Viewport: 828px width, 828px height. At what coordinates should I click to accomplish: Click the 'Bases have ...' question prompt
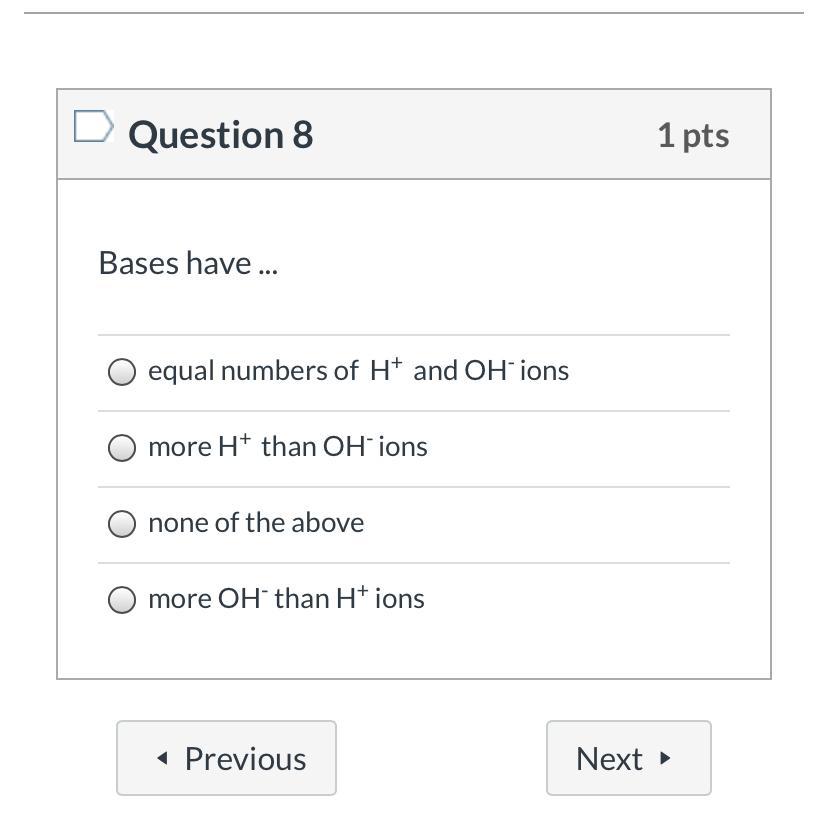tap(188, 264)
